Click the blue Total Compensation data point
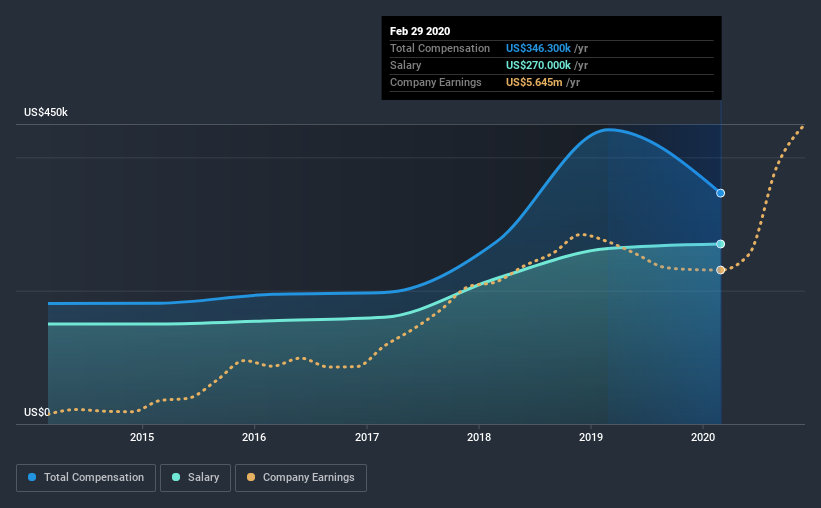The width and height of the screenshot is (821, 508). point(720,193)
